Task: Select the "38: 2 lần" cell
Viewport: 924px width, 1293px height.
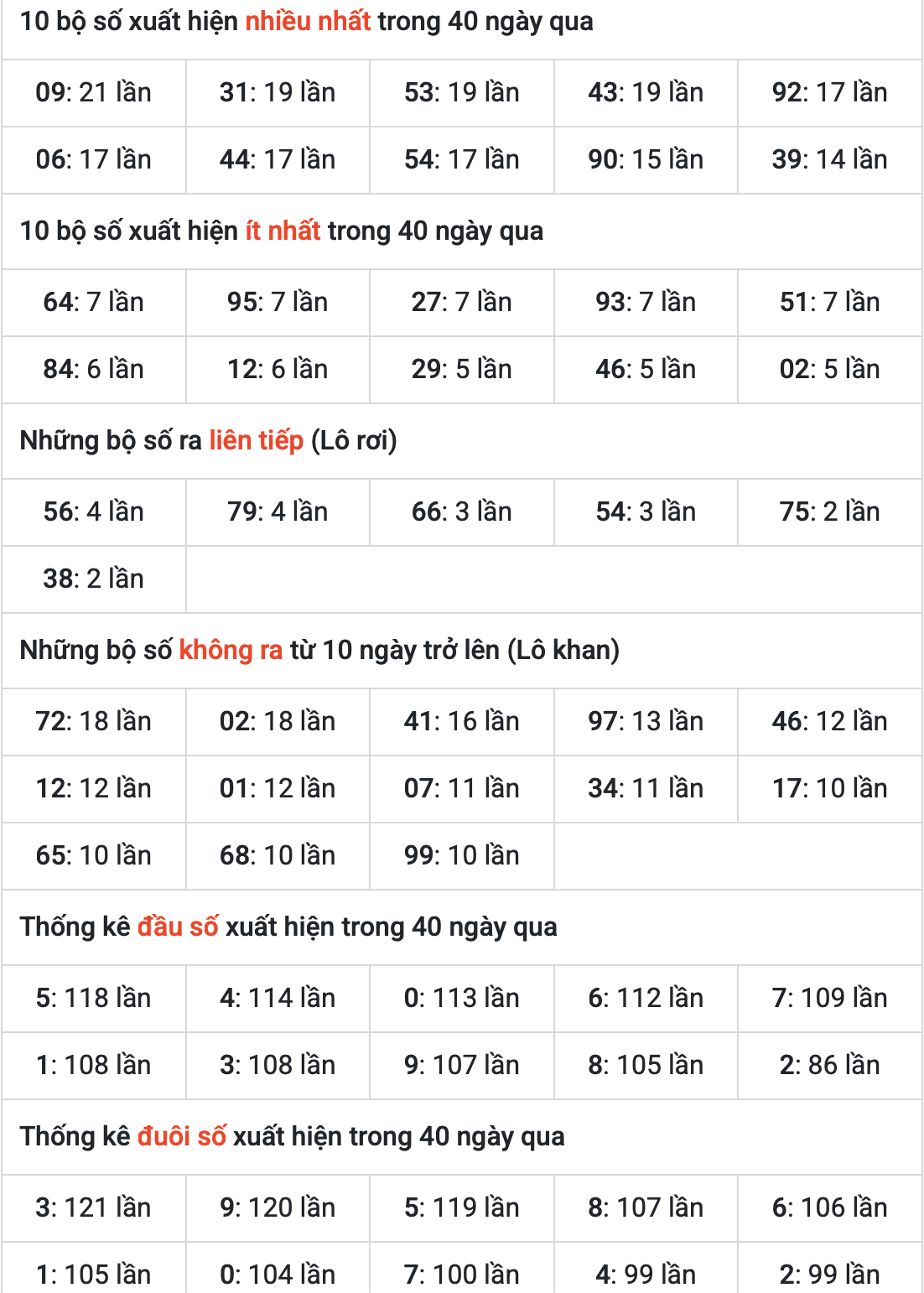Action: (93, 579)
